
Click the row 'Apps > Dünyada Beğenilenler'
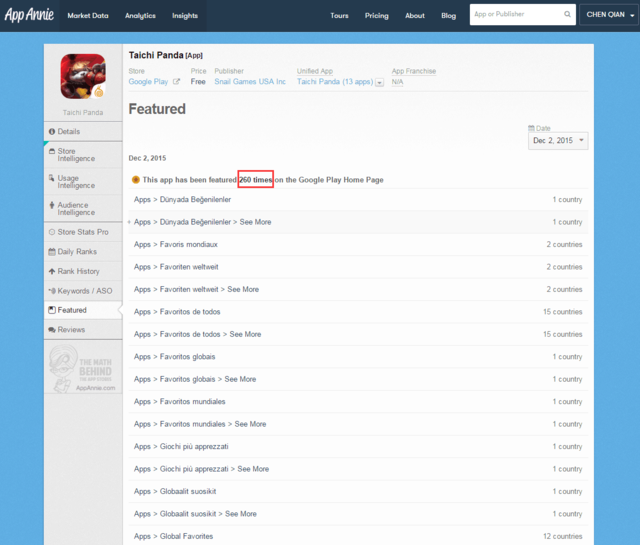coord(358,200)
